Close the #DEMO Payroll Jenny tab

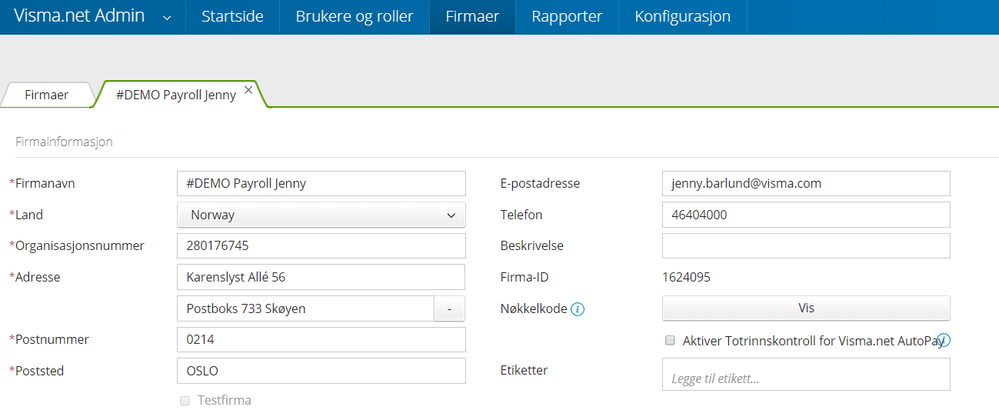(249, 90)
